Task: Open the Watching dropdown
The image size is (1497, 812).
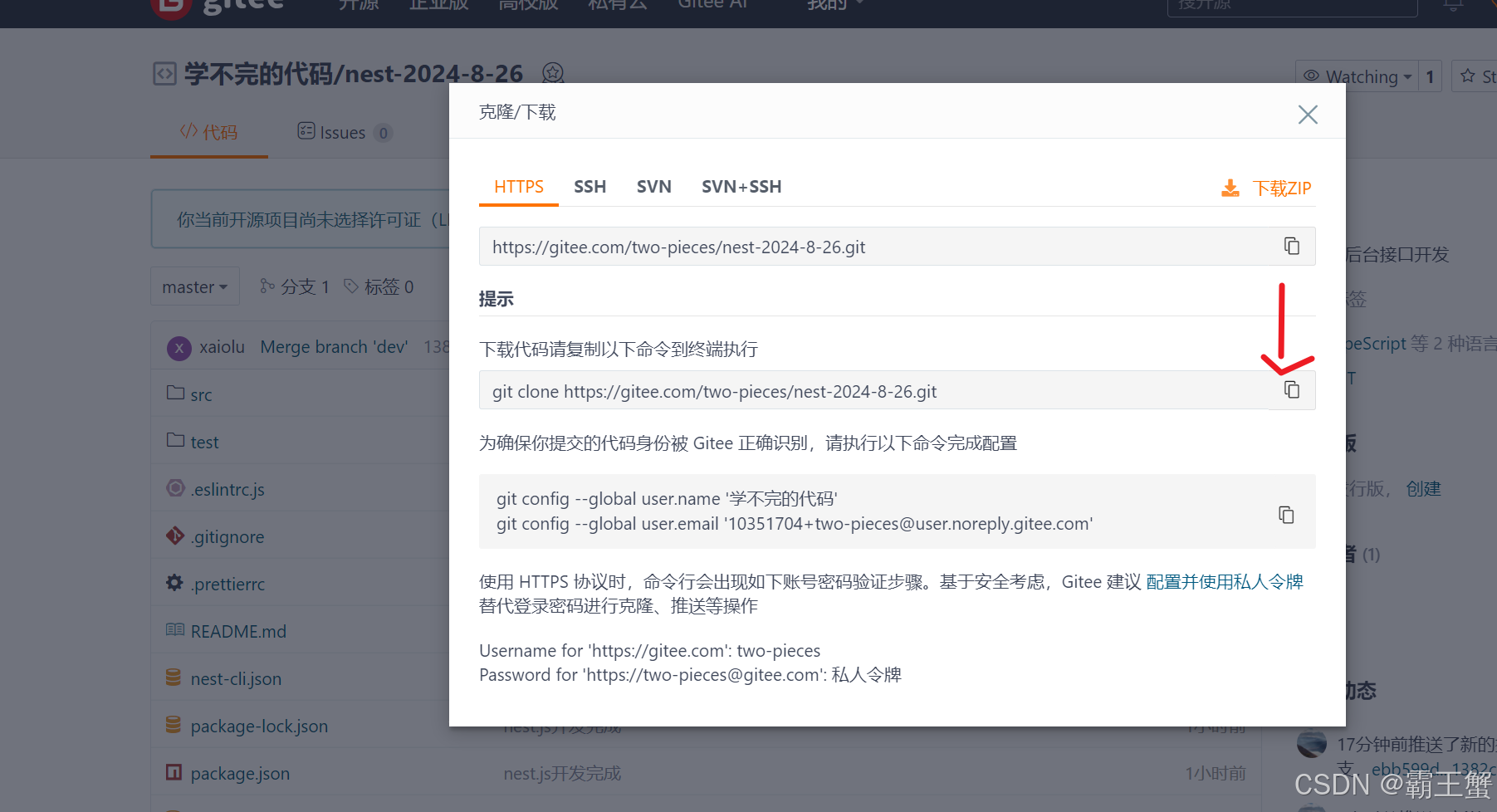Action: tap(1358, 76)
